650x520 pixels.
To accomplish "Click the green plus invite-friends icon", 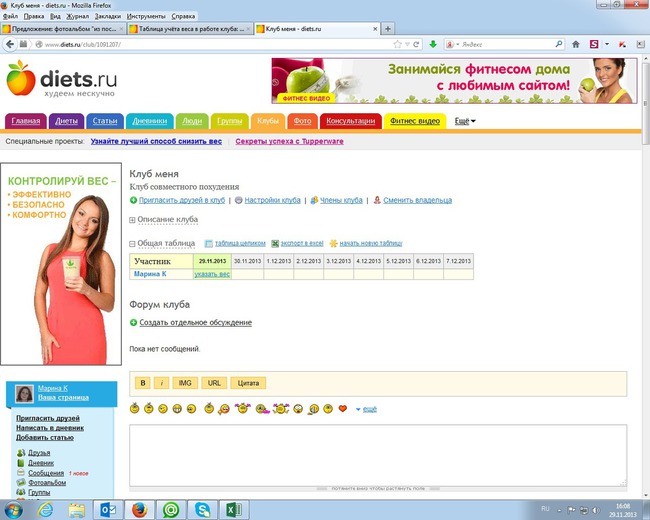I will click(x=134, y=201).
